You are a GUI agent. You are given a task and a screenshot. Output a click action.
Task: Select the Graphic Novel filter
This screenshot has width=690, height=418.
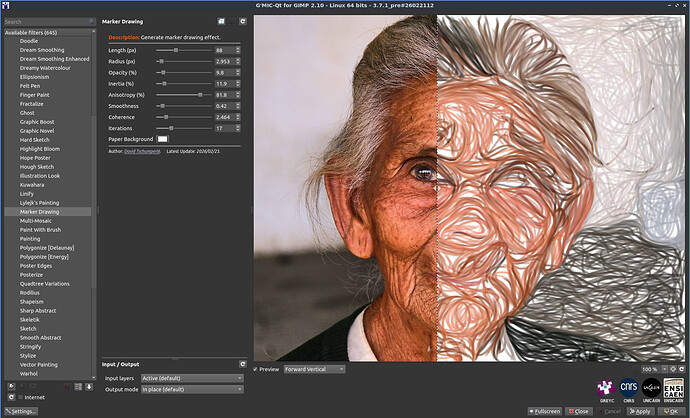pos(37,131)
